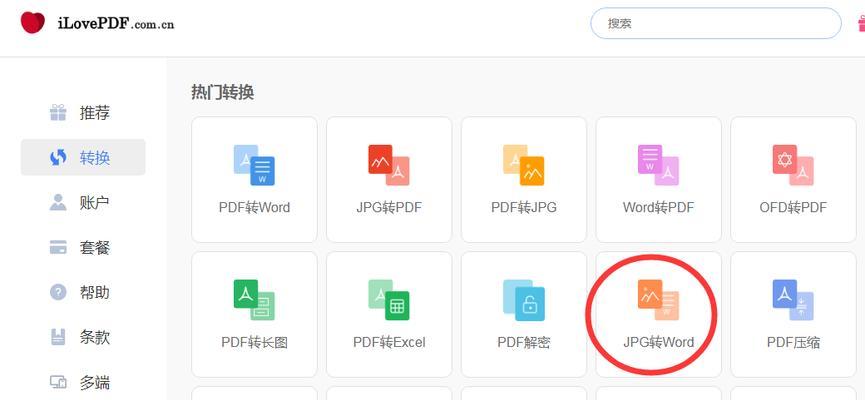Open the PDF转Word tool label

click(x=254, y=207)
